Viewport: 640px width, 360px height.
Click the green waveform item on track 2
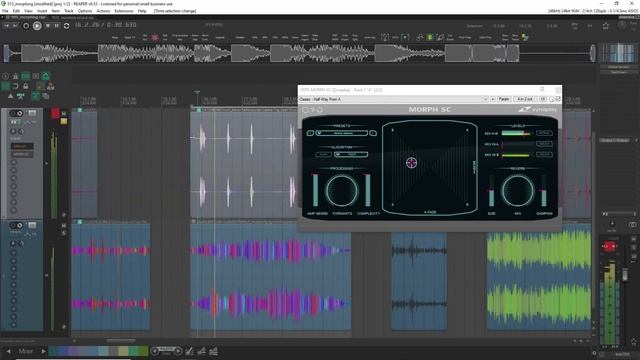coord(539,277)
